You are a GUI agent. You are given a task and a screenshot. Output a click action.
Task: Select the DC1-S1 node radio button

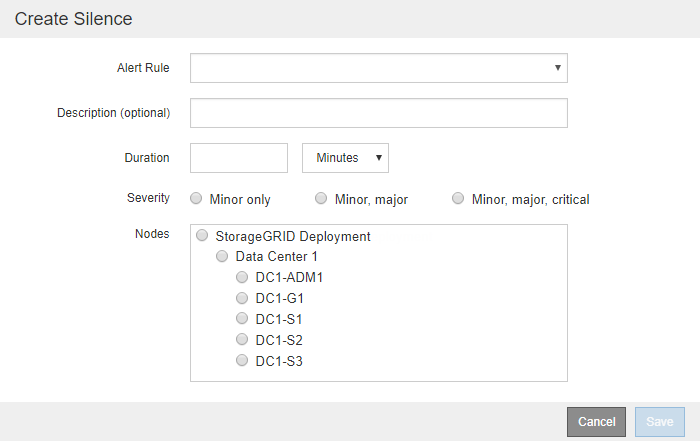click(x=242, y=319)
